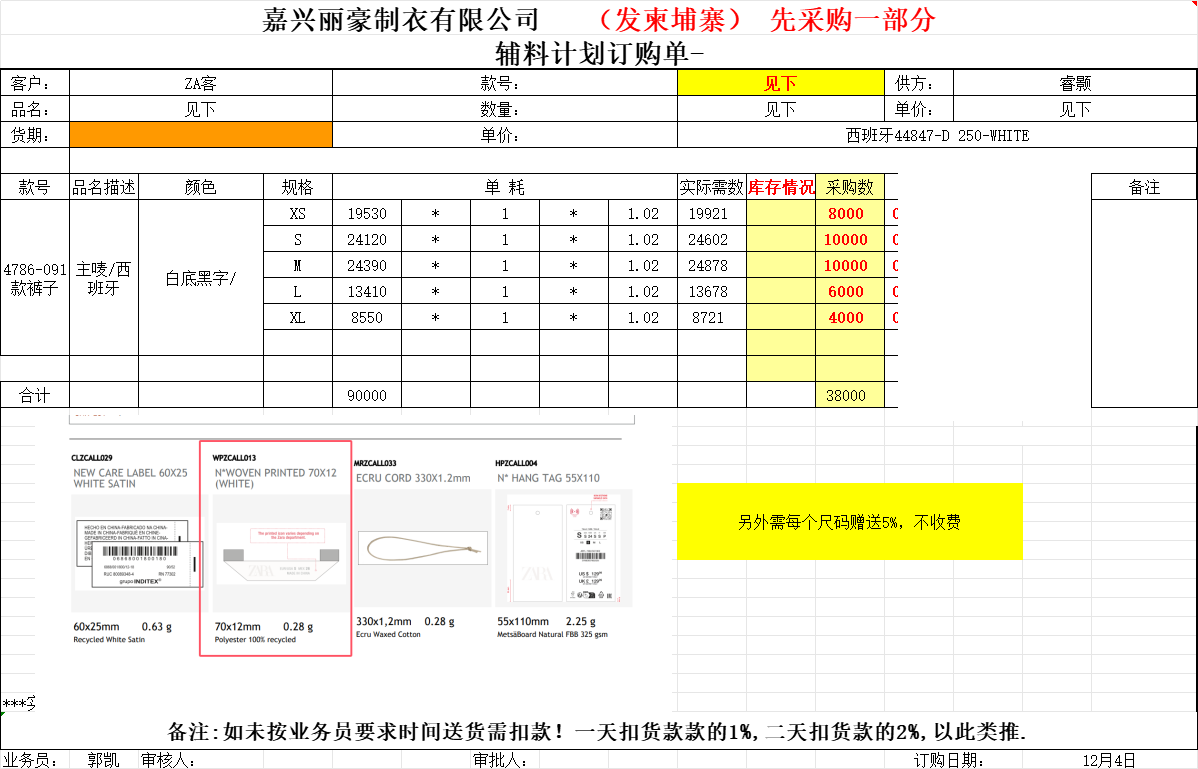Click the total quantity cell 90000

click(366, 395)
